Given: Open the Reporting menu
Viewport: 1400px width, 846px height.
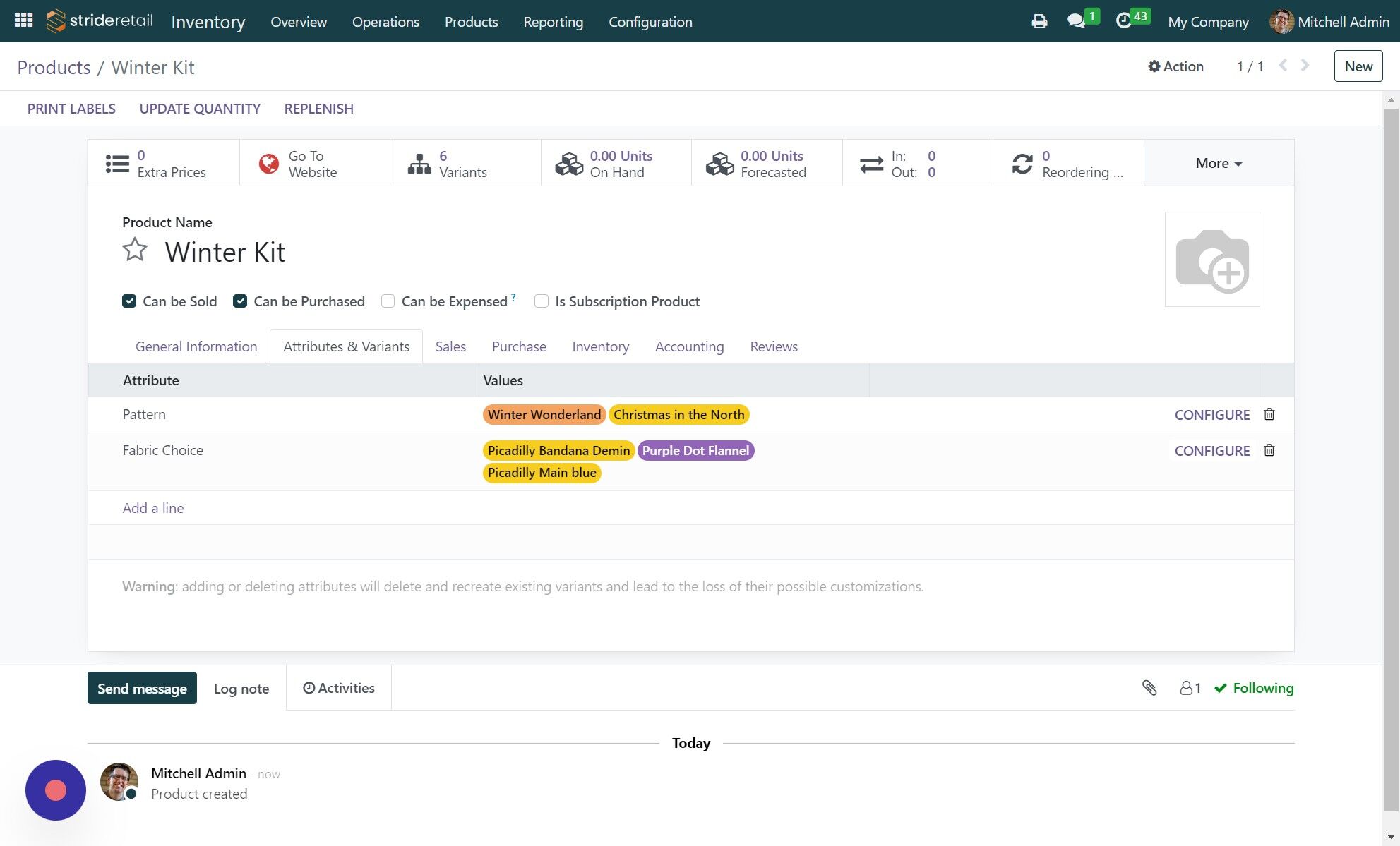Looking at the screenshot, I should click(x=553, y=22).
